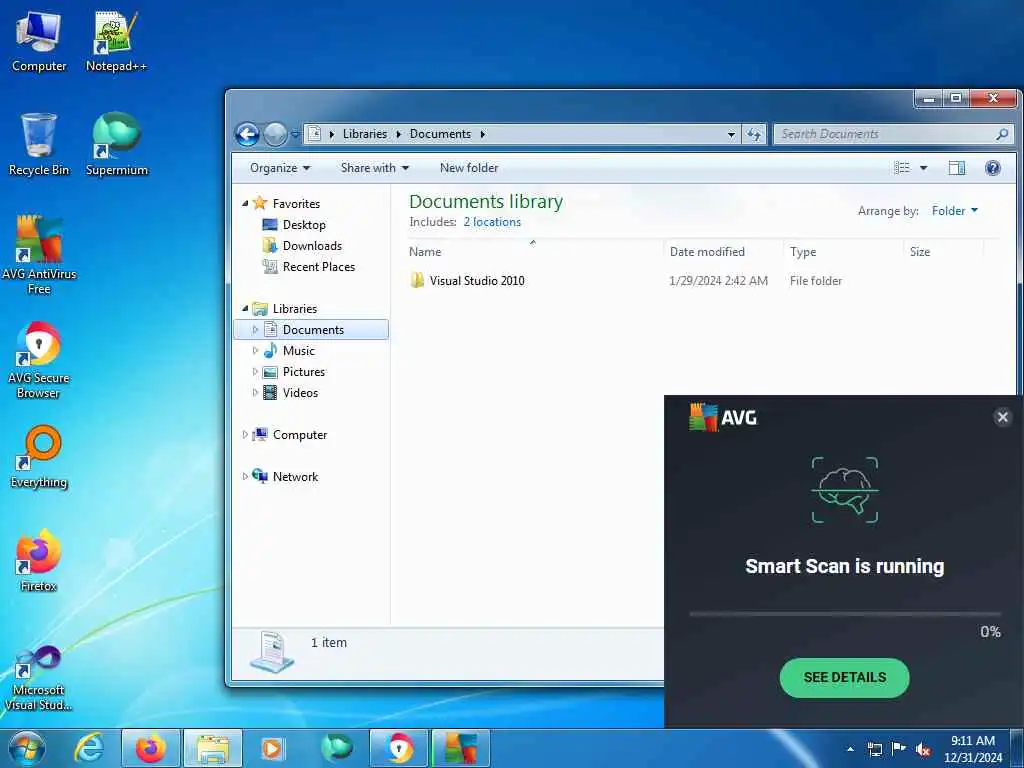
Task: Select the Firefox desktop shortcut
Action: coord(39,561)
